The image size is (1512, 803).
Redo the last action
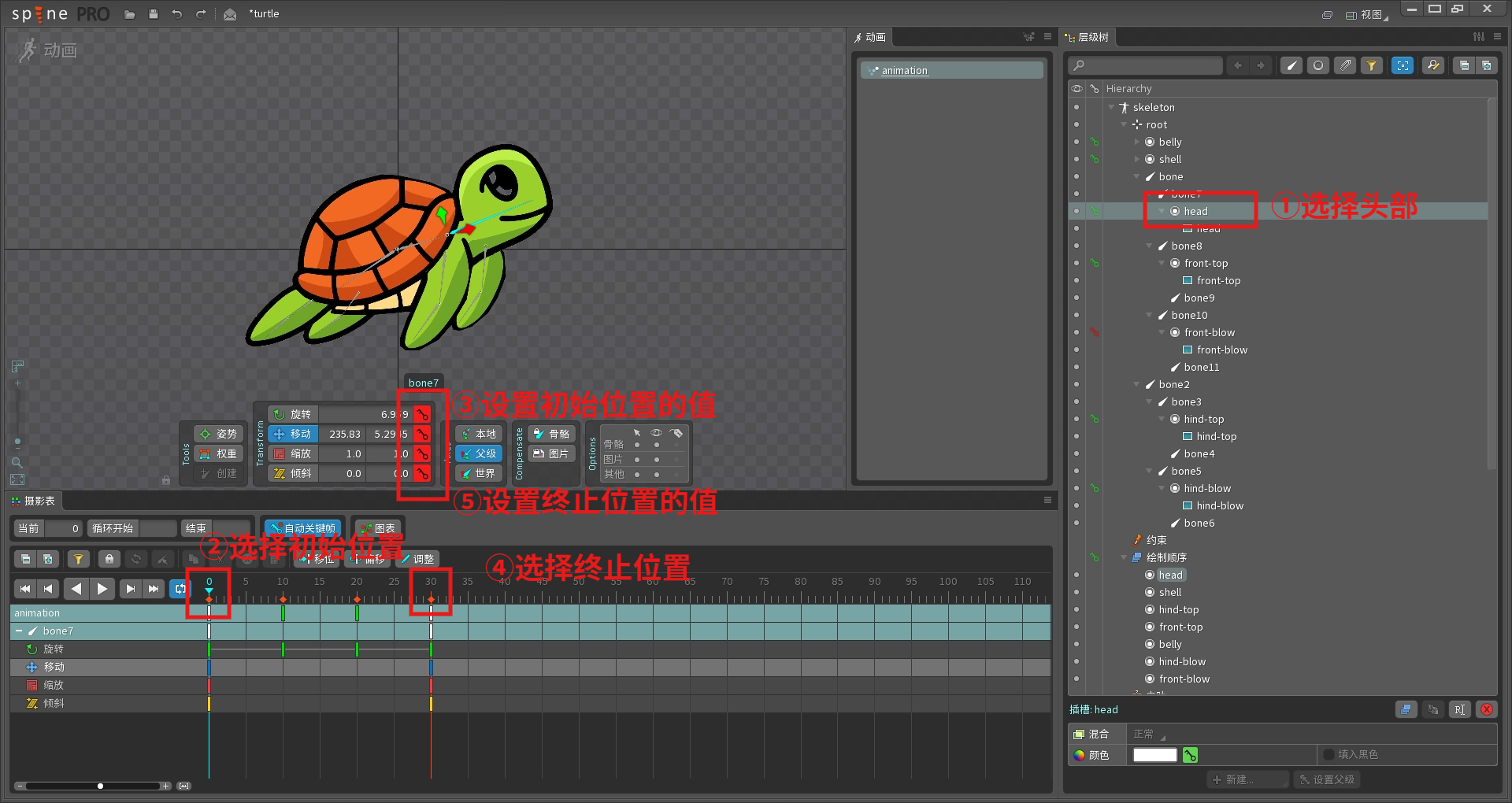201,14
